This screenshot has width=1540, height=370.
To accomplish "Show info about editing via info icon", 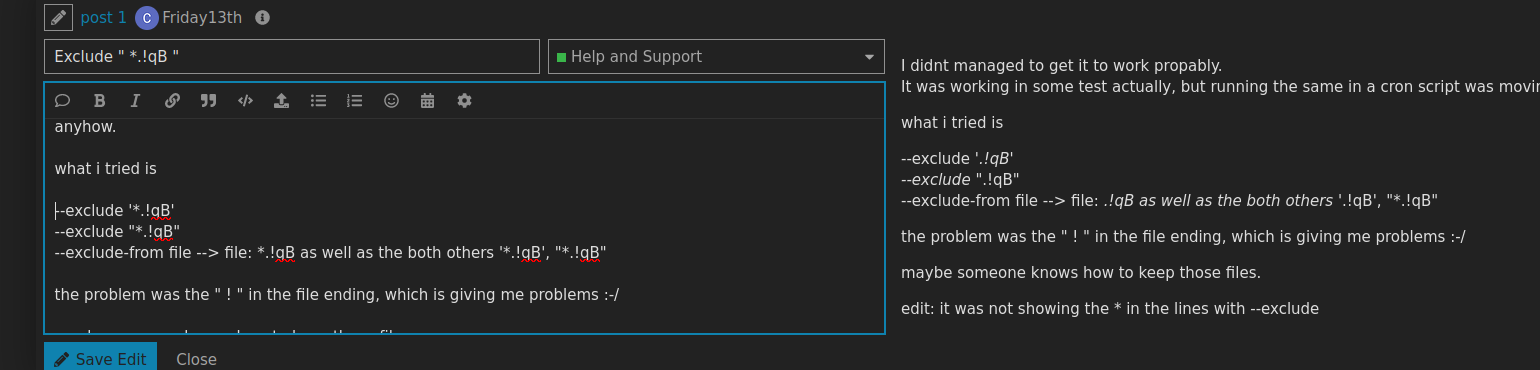I will click(x=262, y=18).
